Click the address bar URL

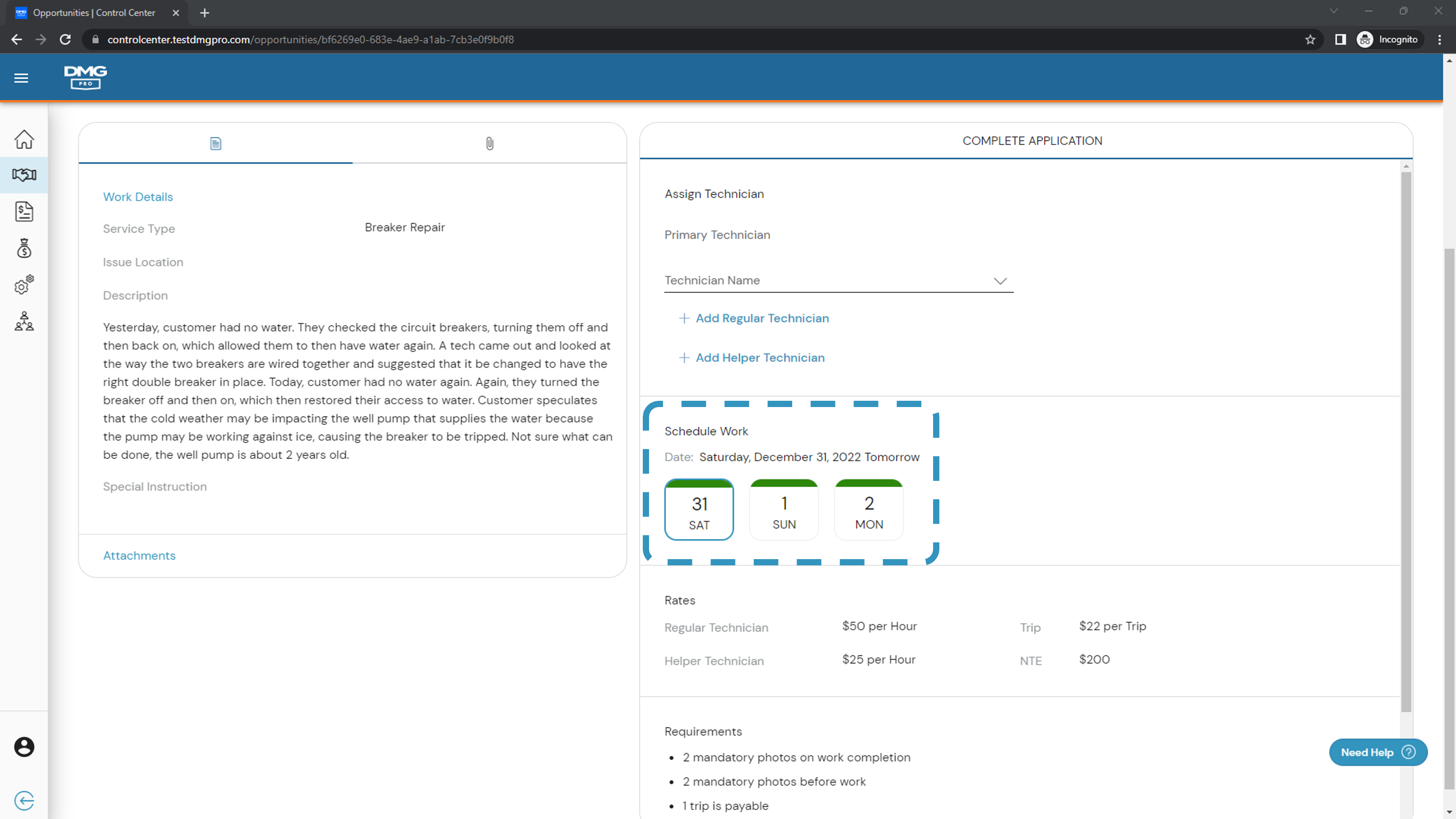click(x=310, y=39)
